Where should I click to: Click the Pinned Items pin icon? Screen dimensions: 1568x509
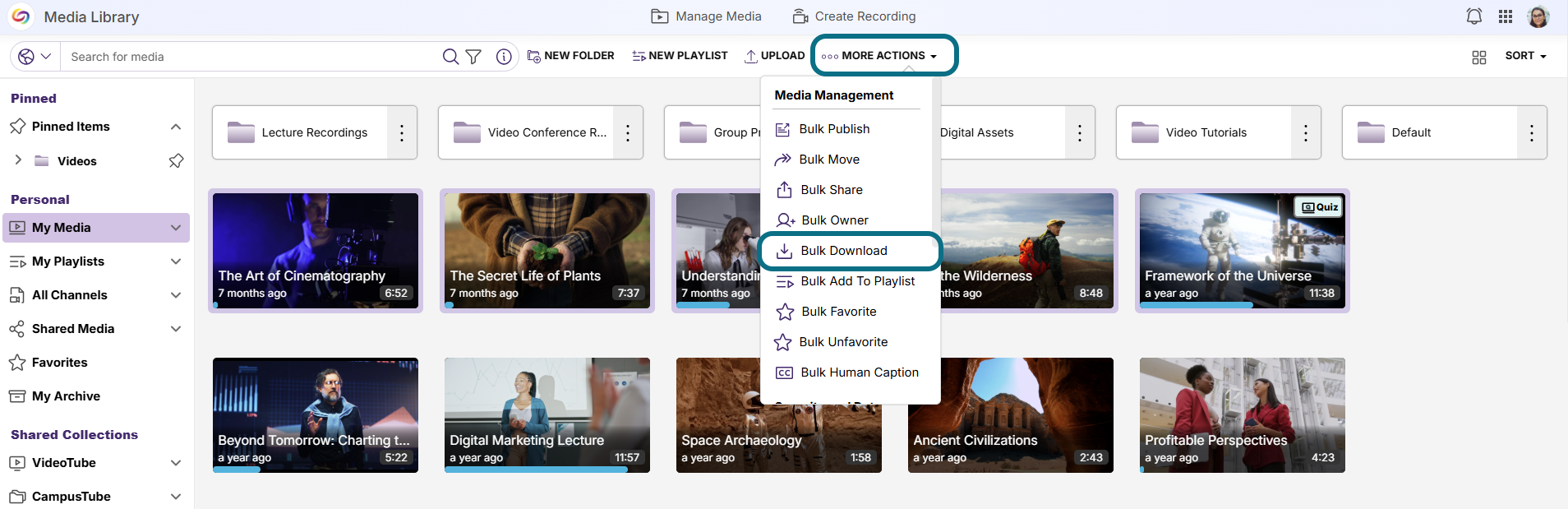17,127
